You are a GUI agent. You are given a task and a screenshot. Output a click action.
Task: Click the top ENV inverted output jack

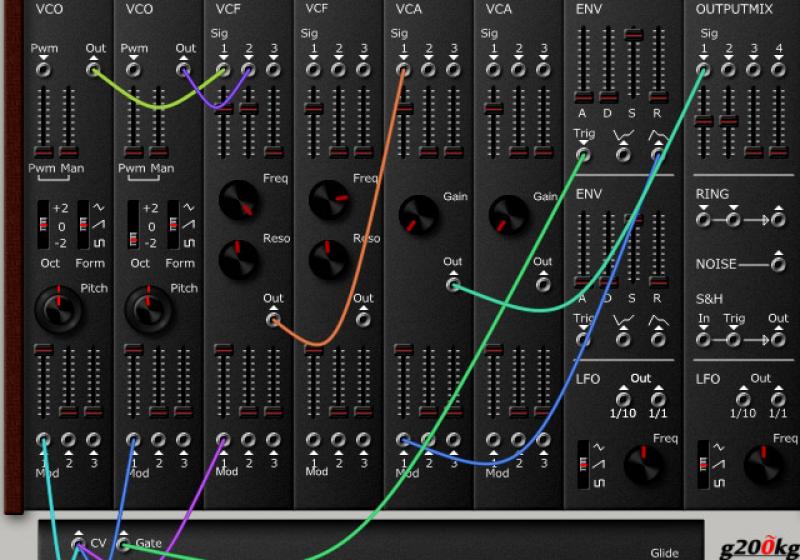tap(623, 154)
